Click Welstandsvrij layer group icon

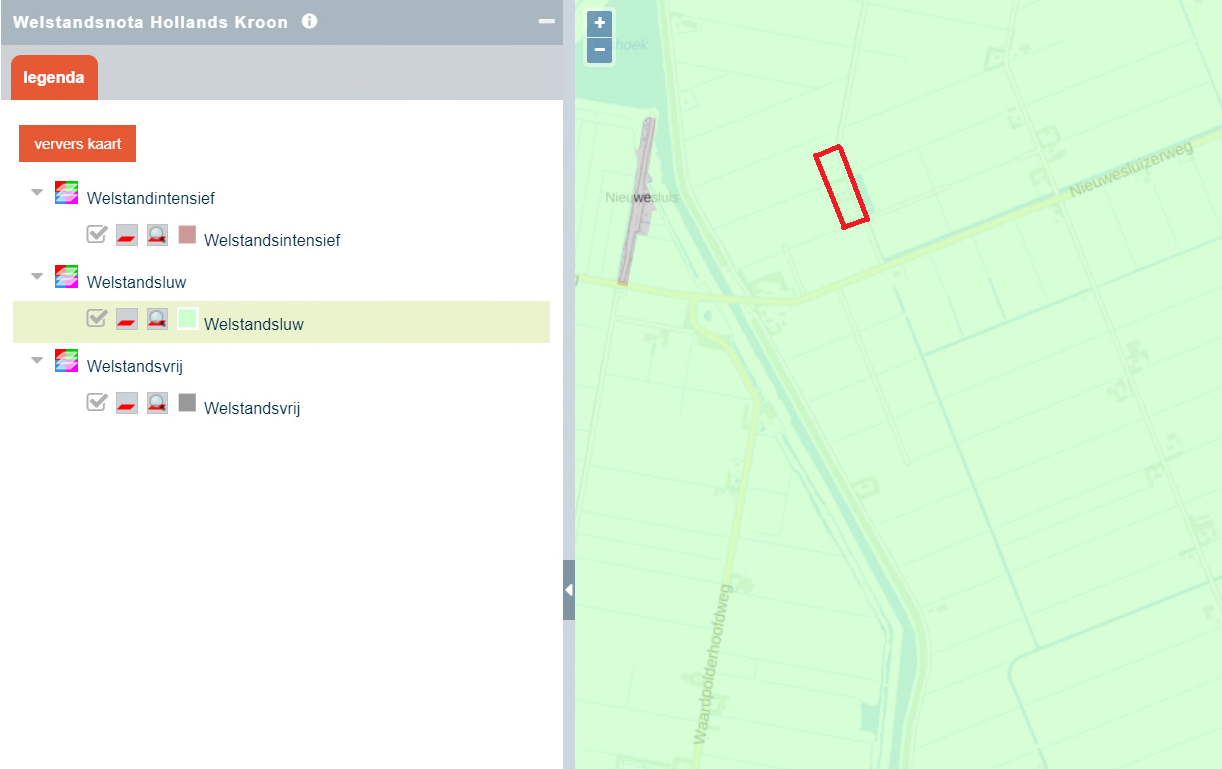point(67,361)
